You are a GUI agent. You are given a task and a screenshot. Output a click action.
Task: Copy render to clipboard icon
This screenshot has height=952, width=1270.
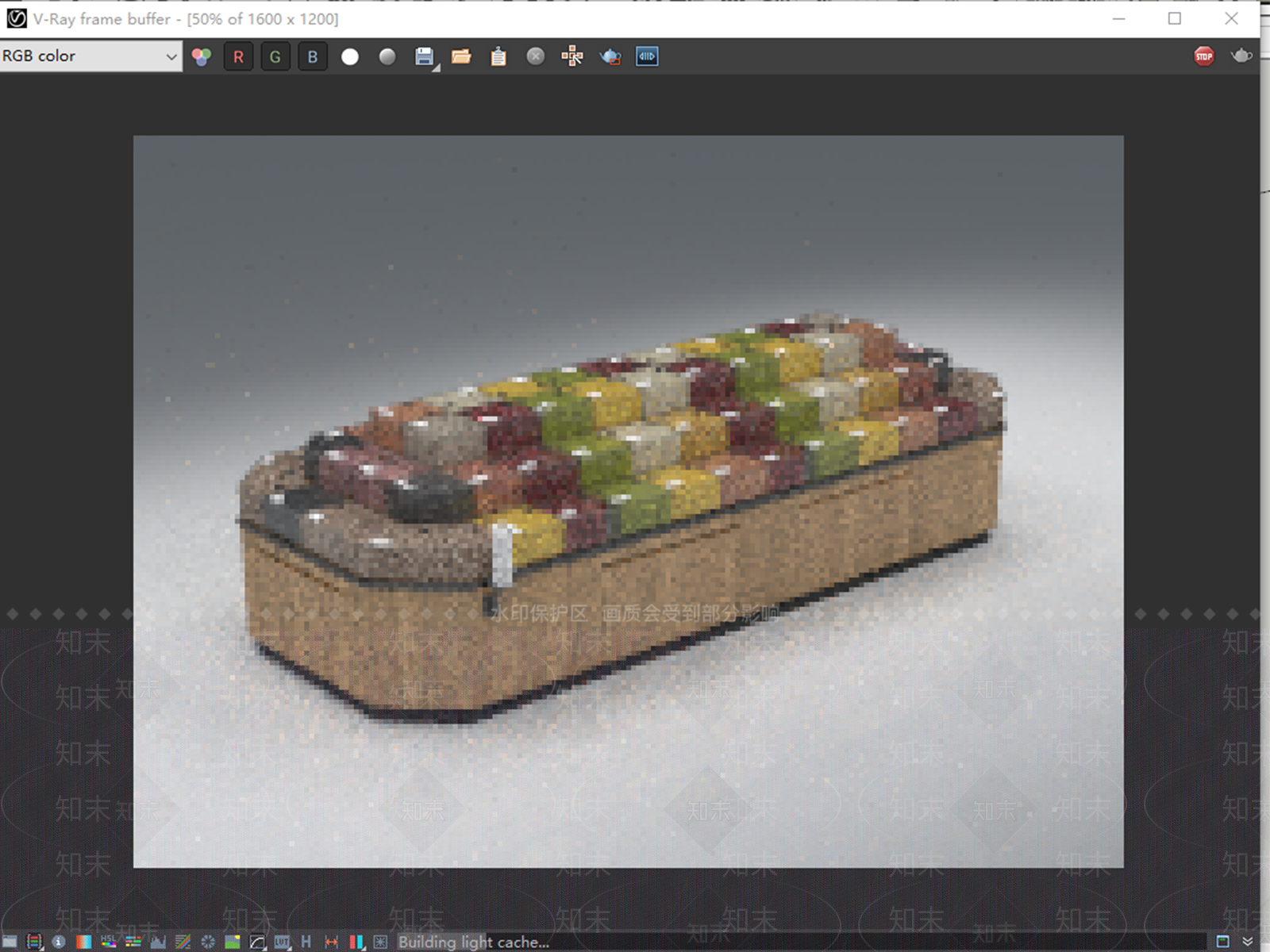click(x=498, y=56)
